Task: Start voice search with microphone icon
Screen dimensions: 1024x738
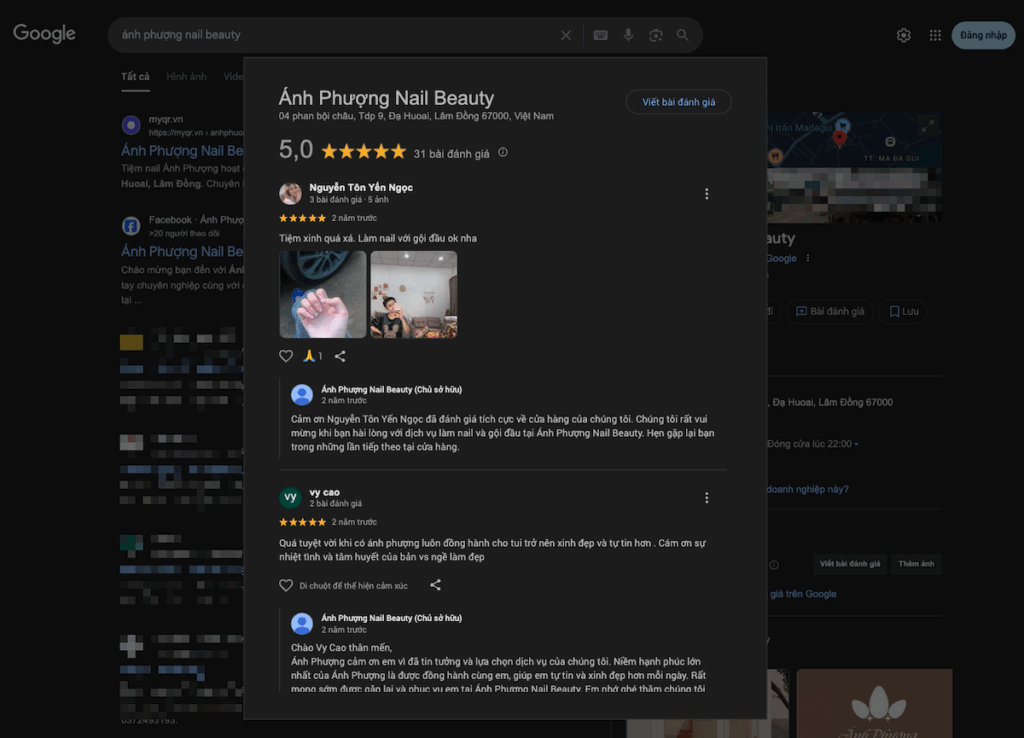Action: (628, 35)
